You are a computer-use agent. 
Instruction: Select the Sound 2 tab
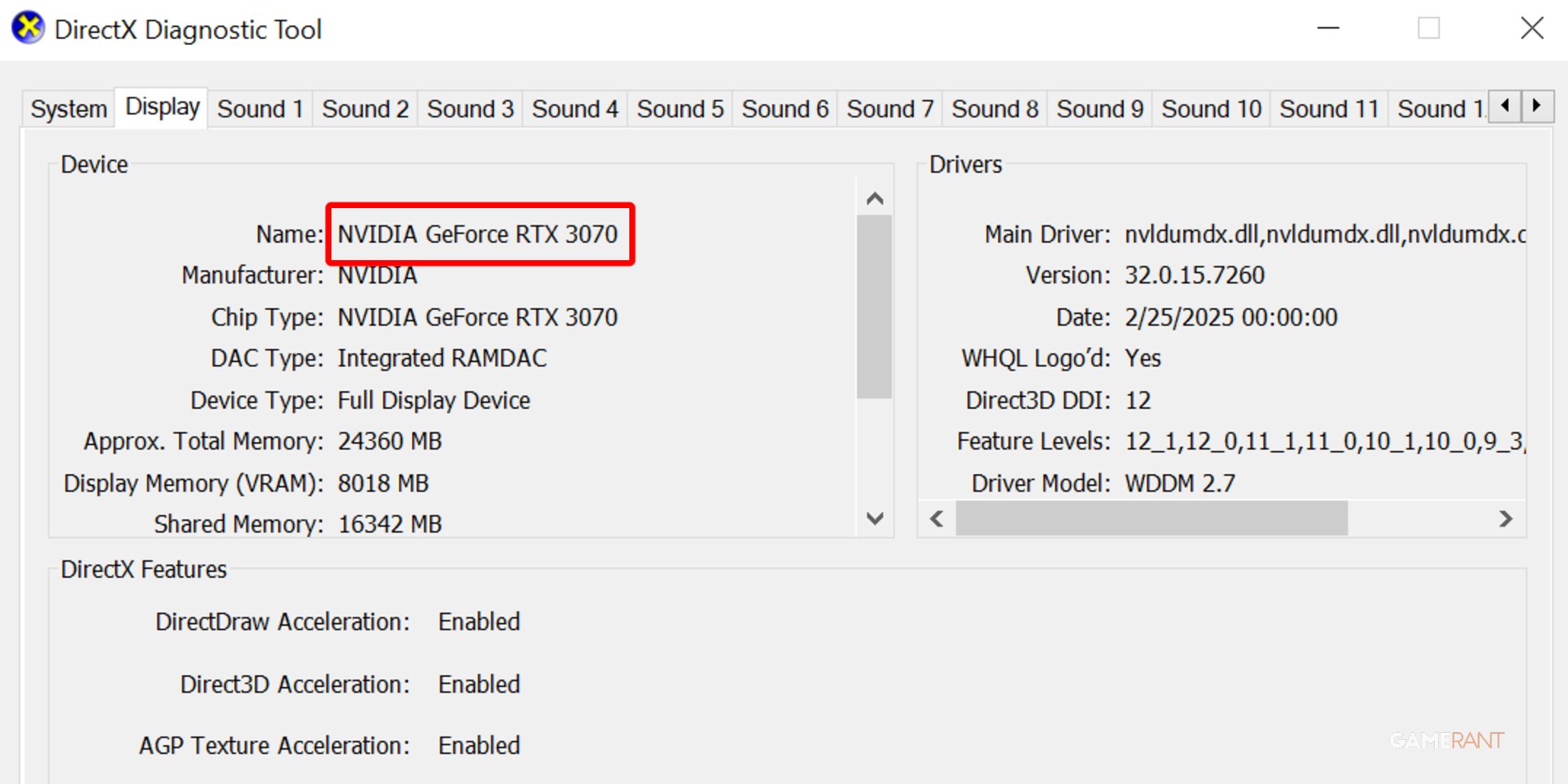click(365, 109)
